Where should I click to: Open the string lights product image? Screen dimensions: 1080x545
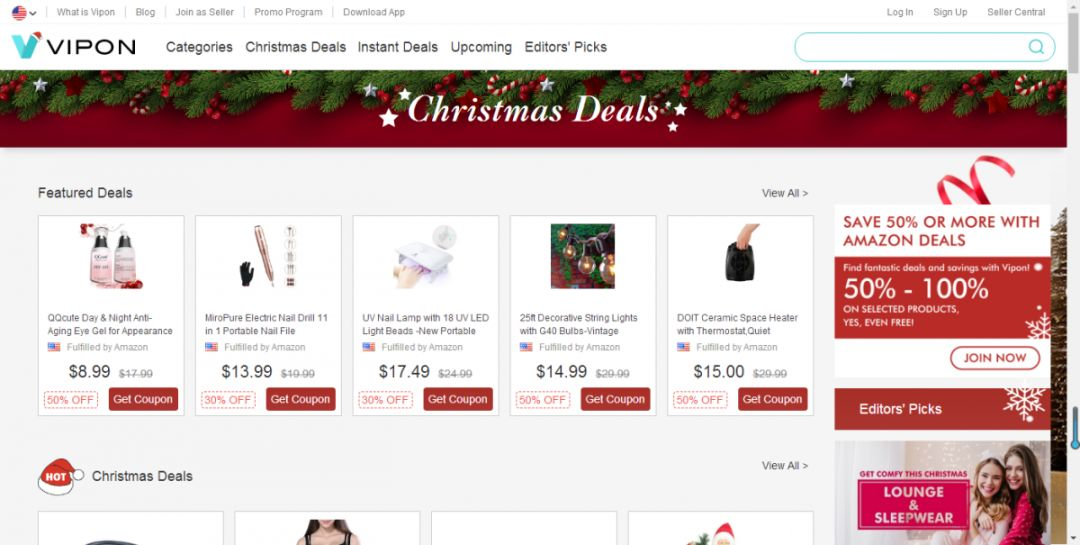583,256
